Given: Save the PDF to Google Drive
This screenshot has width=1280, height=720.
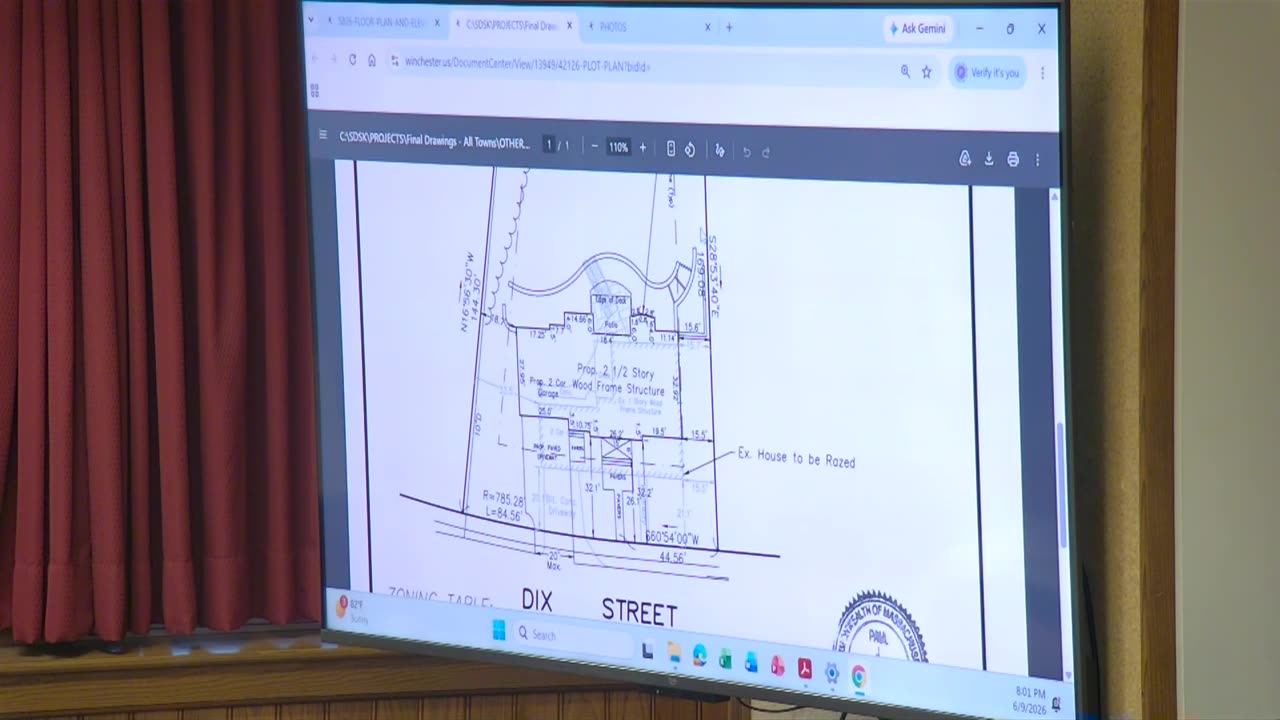Looking at the screenshot, I should point(965,158).
